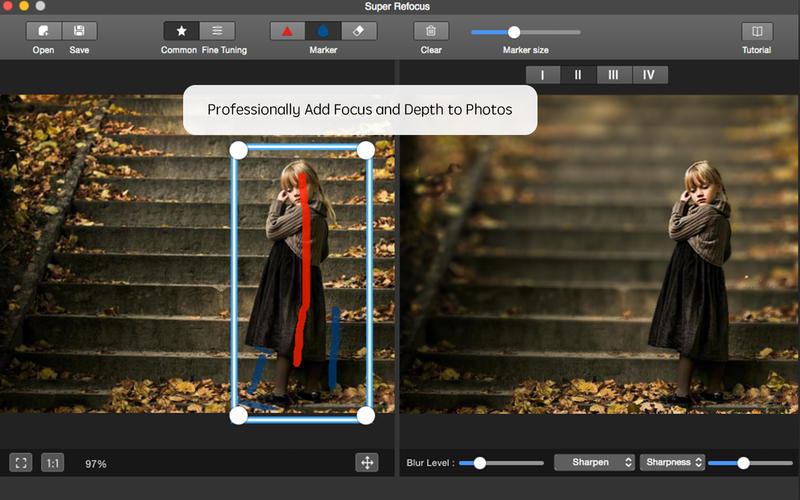The height and width of the screenshot is (500, 800).
Task: Click the fit-to-screen icon
Action: (x=21, y=463)
